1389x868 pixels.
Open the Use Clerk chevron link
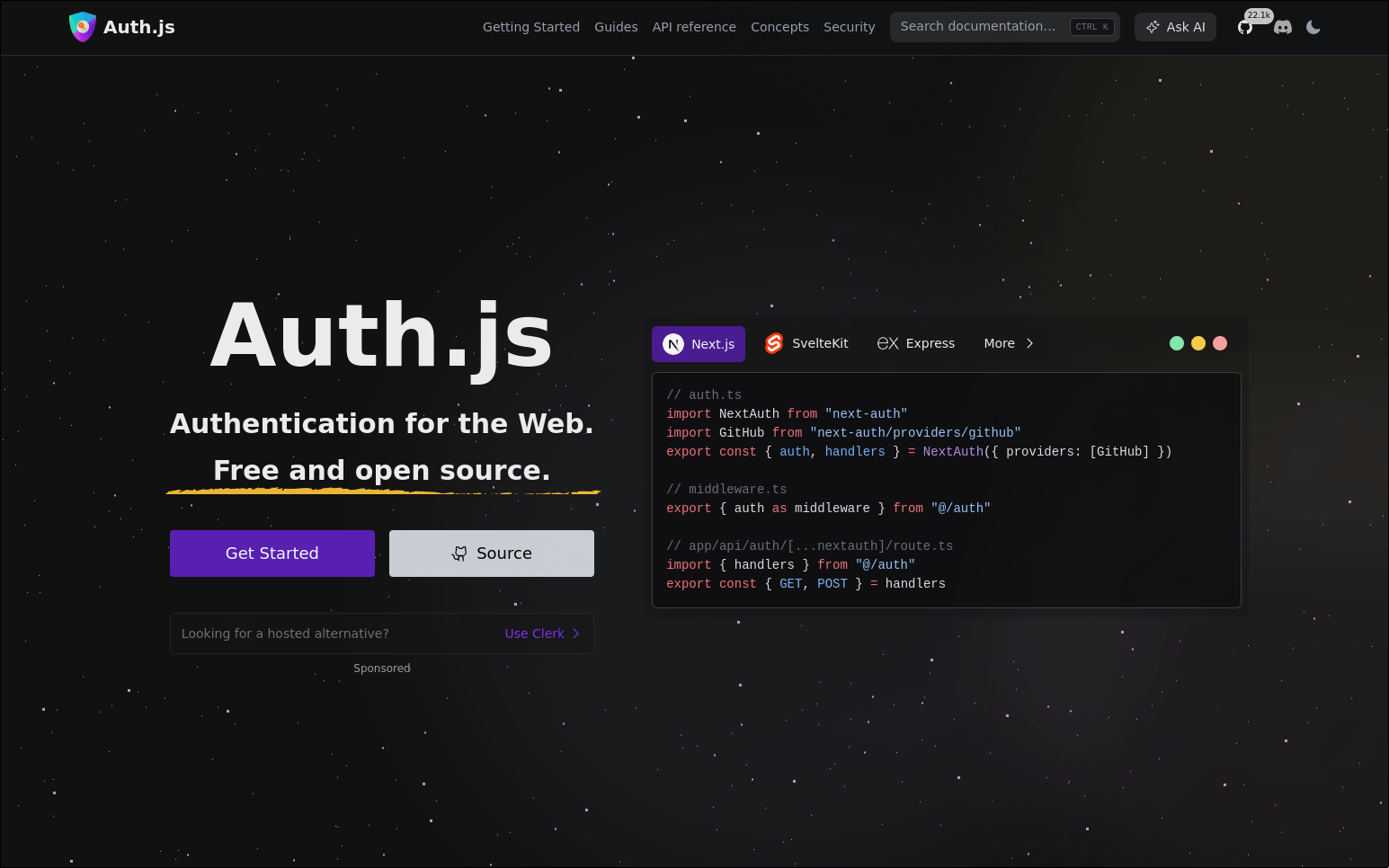pos(576,633)
